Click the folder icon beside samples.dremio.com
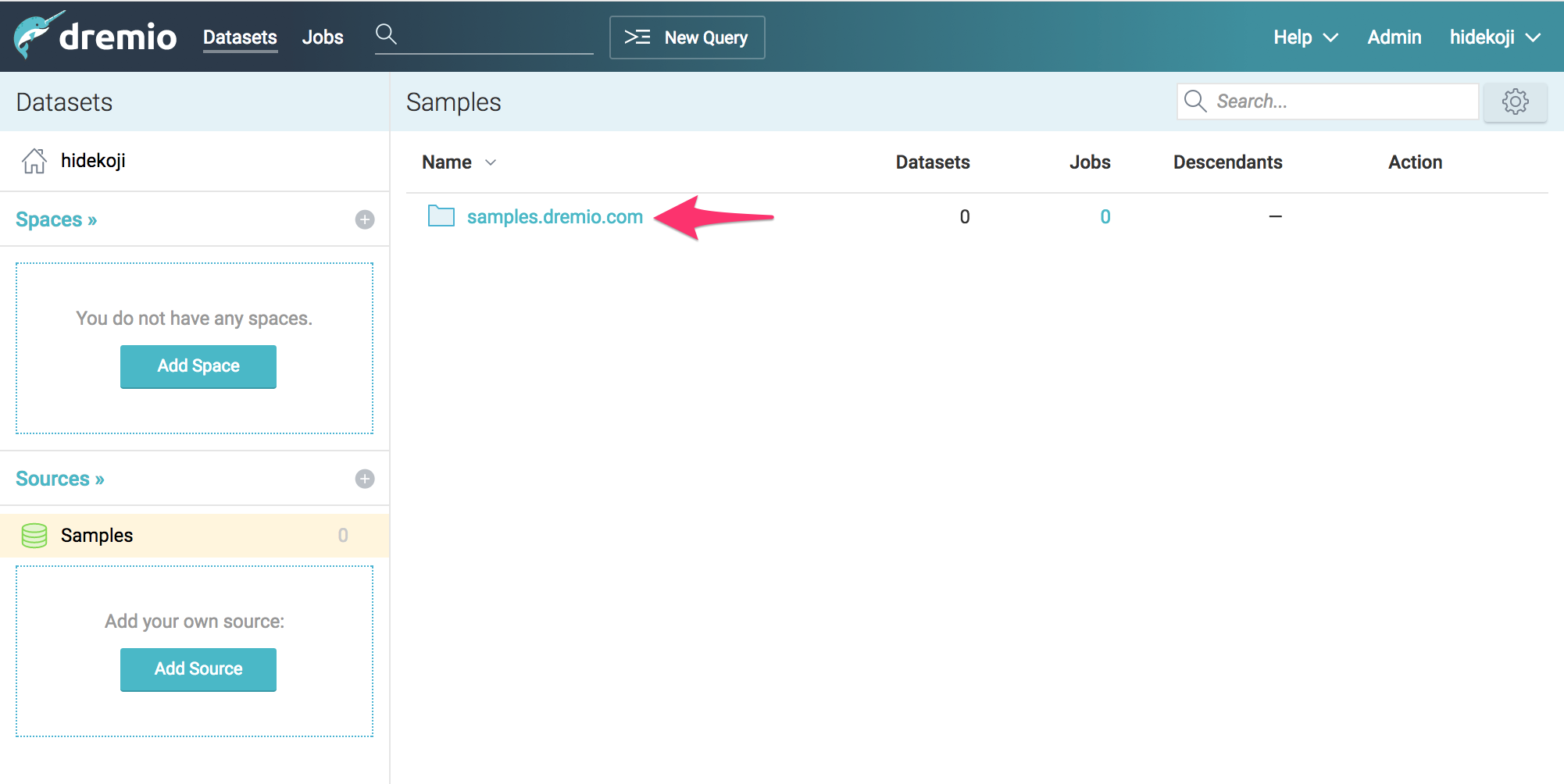 (441, 216)
